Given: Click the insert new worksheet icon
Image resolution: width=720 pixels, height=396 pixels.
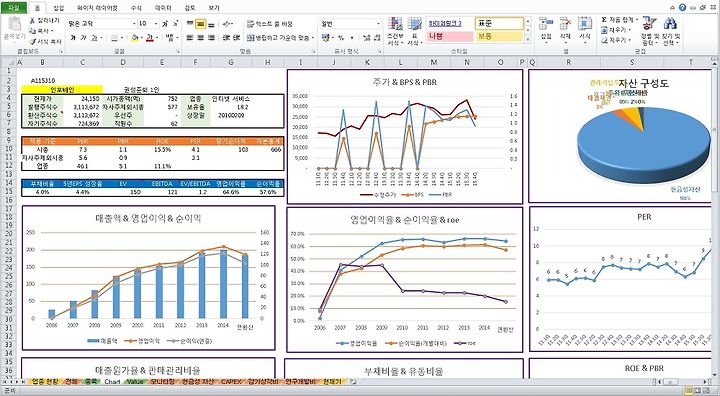Looking at the screenshot, I should [x=353, y=382].
